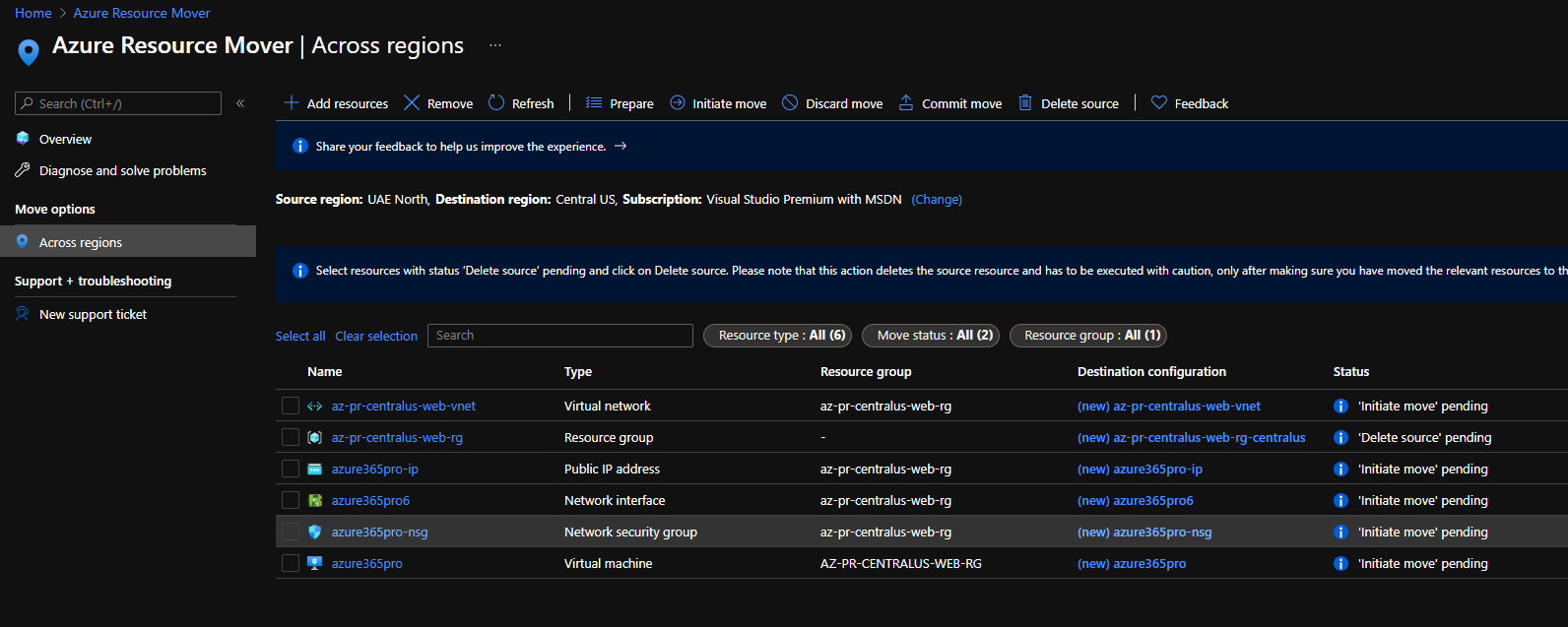
Task: Open the az-pr-centralus-web-vnet resource name link
Action: (404, 406)
